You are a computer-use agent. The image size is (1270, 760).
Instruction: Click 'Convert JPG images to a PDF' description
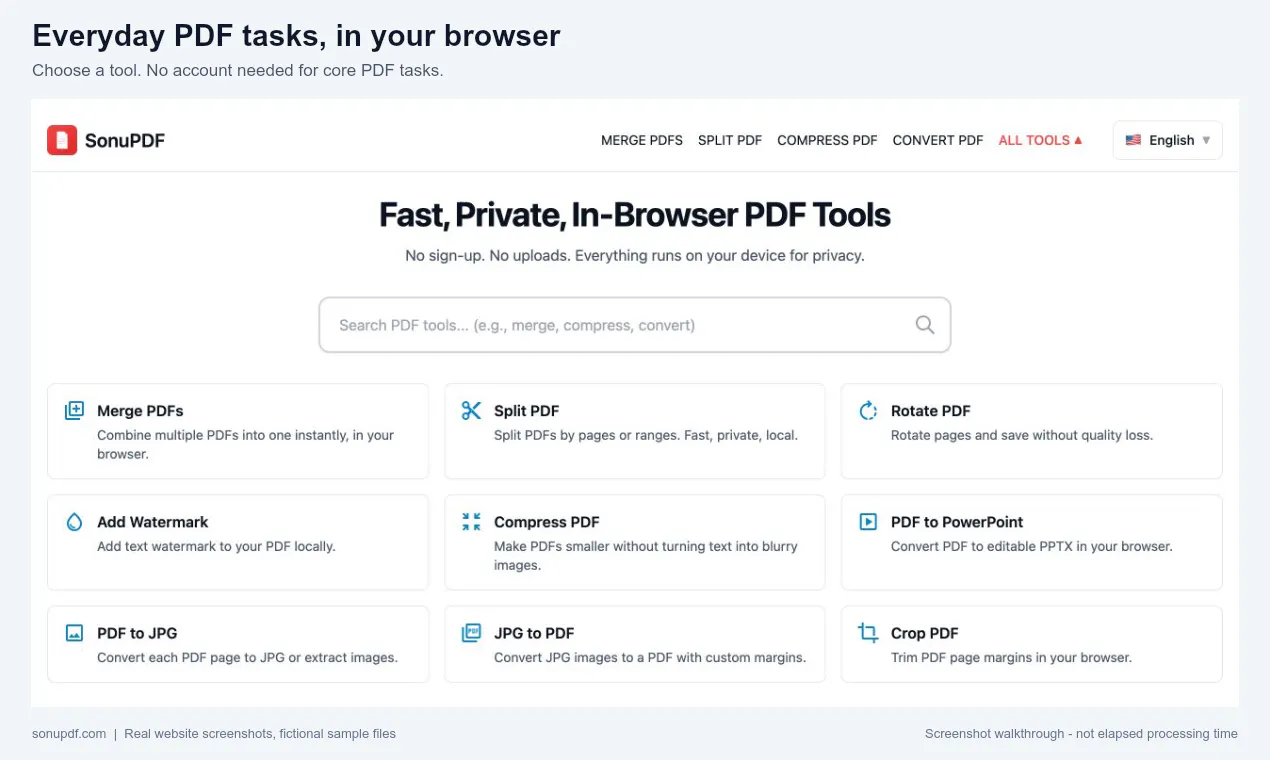(x=650, y=657)
